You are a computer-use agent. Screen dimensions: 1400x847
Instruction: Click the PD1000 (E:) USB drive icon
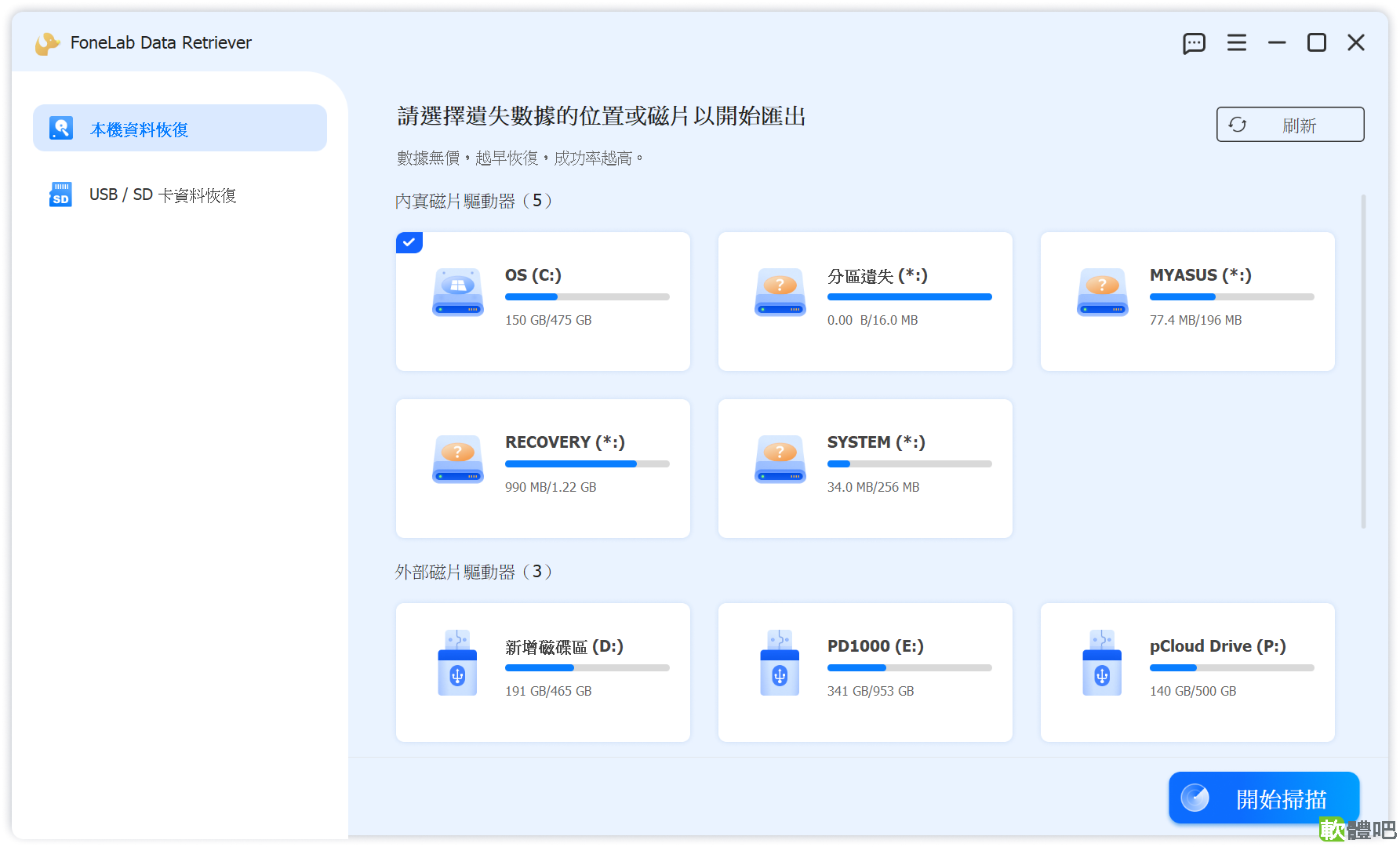pos(780,663)
